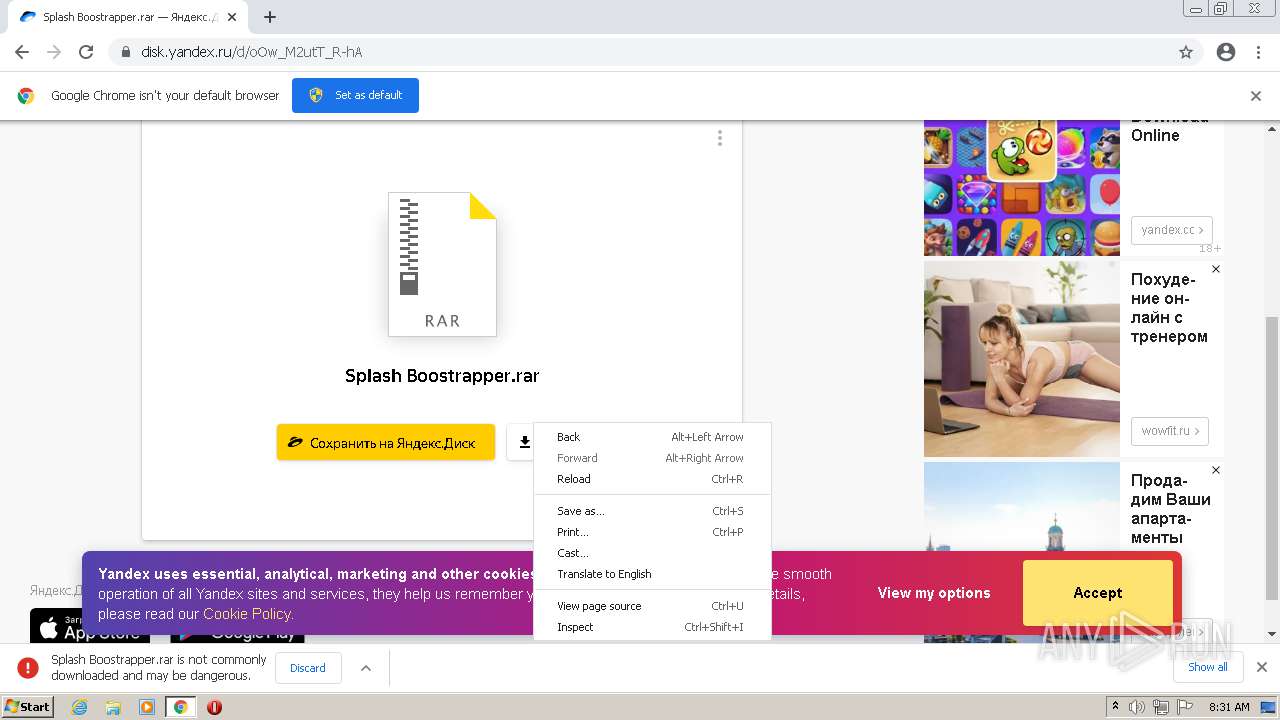Choose Translate to English in context menu
The width and height of the screenshot is (1280, 720).
(x=652, y=574)
